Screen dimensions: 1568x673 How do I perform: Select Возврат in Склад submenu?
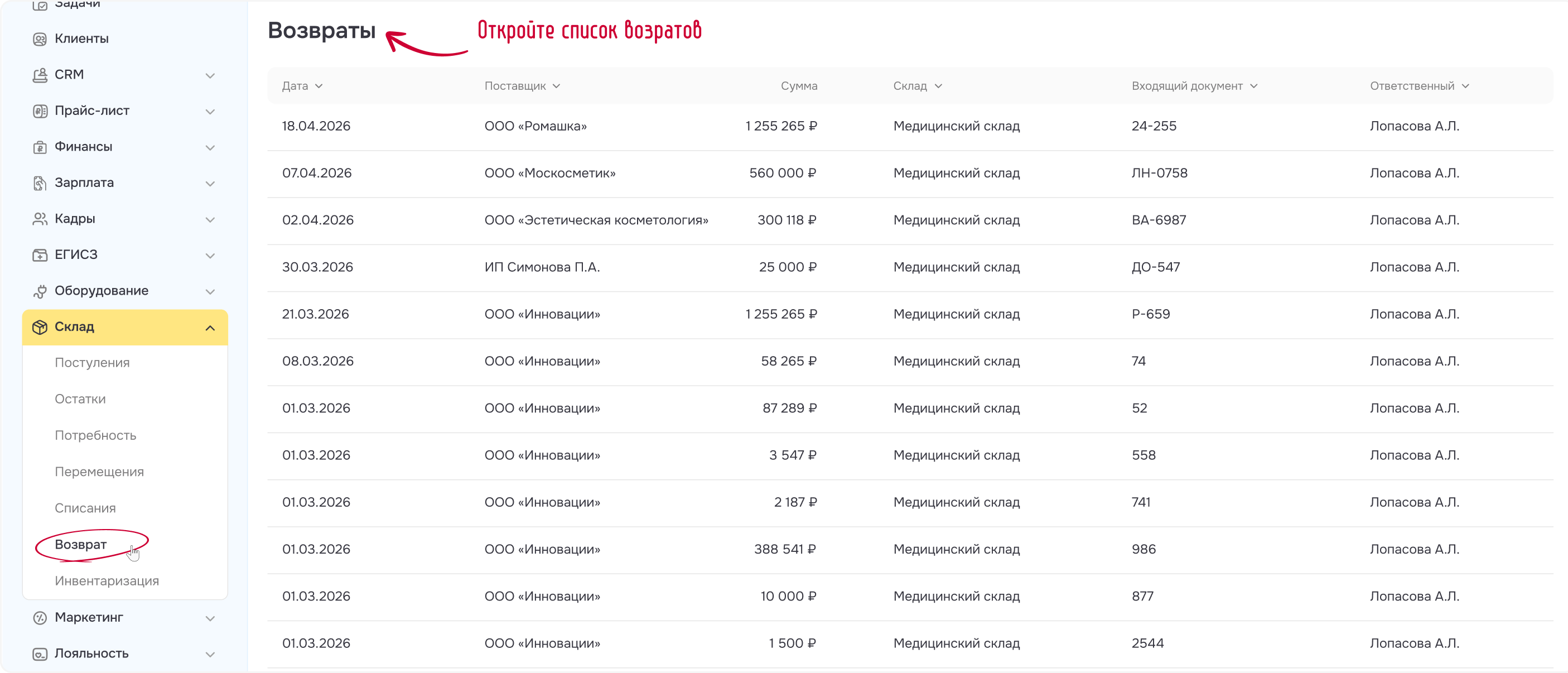click(x=80, y=544)
